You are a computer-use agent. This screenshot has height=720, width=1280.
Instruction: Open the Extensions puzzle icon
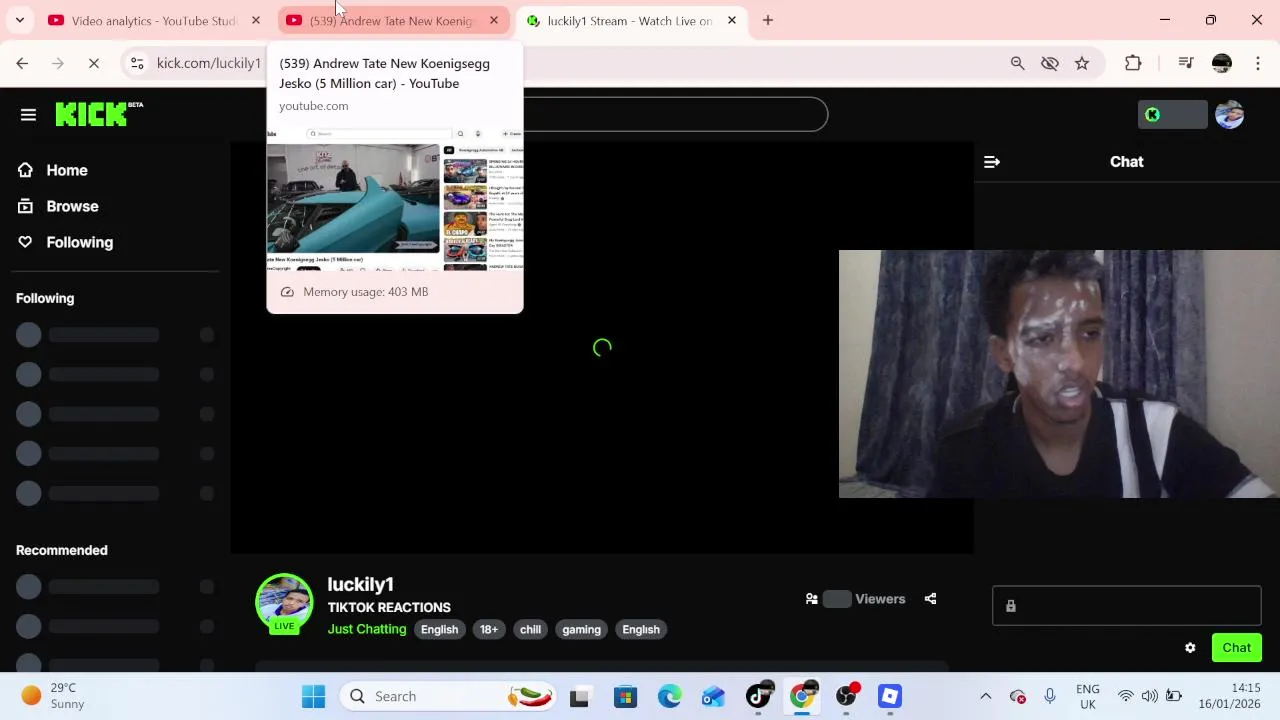[x=1133, y=63]
